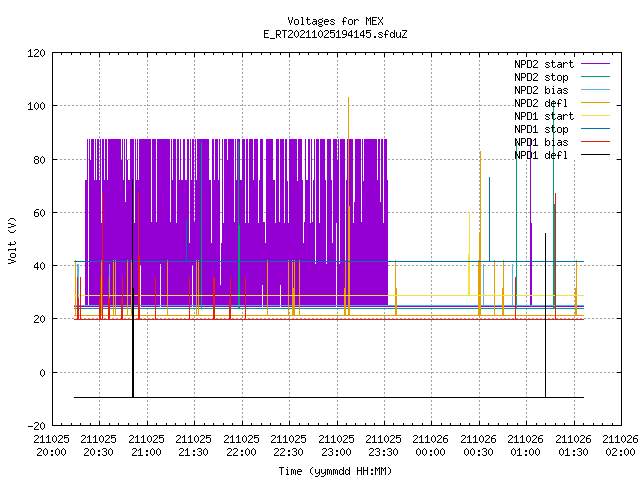This screenshot has width=640, height=480.
Task: Click the y-axis tick label 80
Action: pos(39,160)
